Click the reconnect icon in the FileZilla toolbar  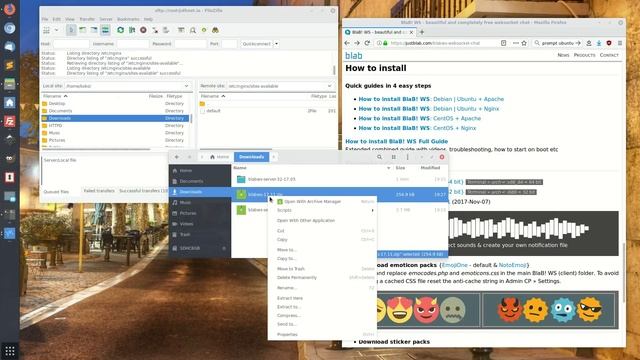pos(166,30)
